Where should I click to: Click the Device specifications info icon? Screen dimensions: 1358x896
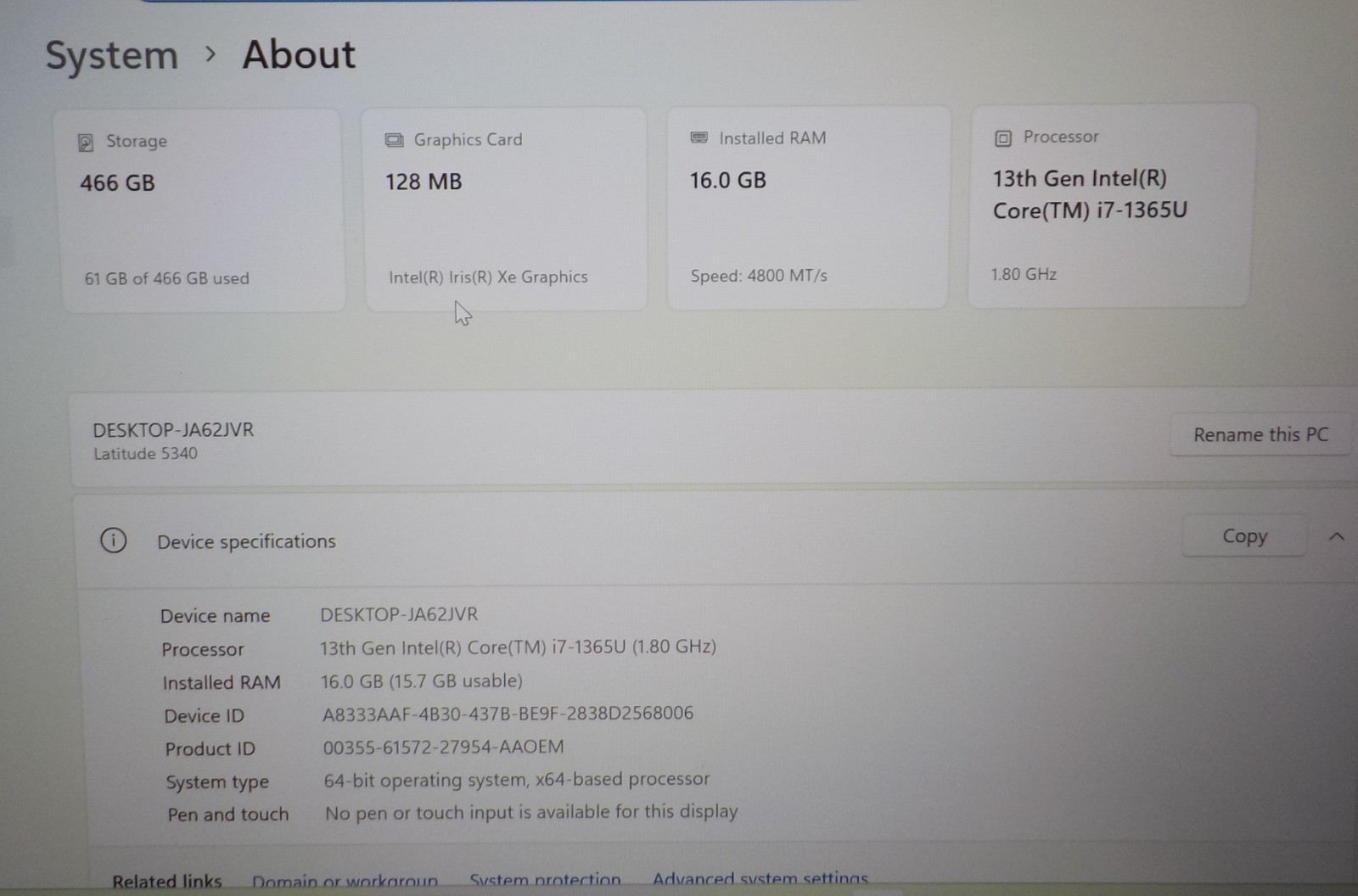[114, 540]
